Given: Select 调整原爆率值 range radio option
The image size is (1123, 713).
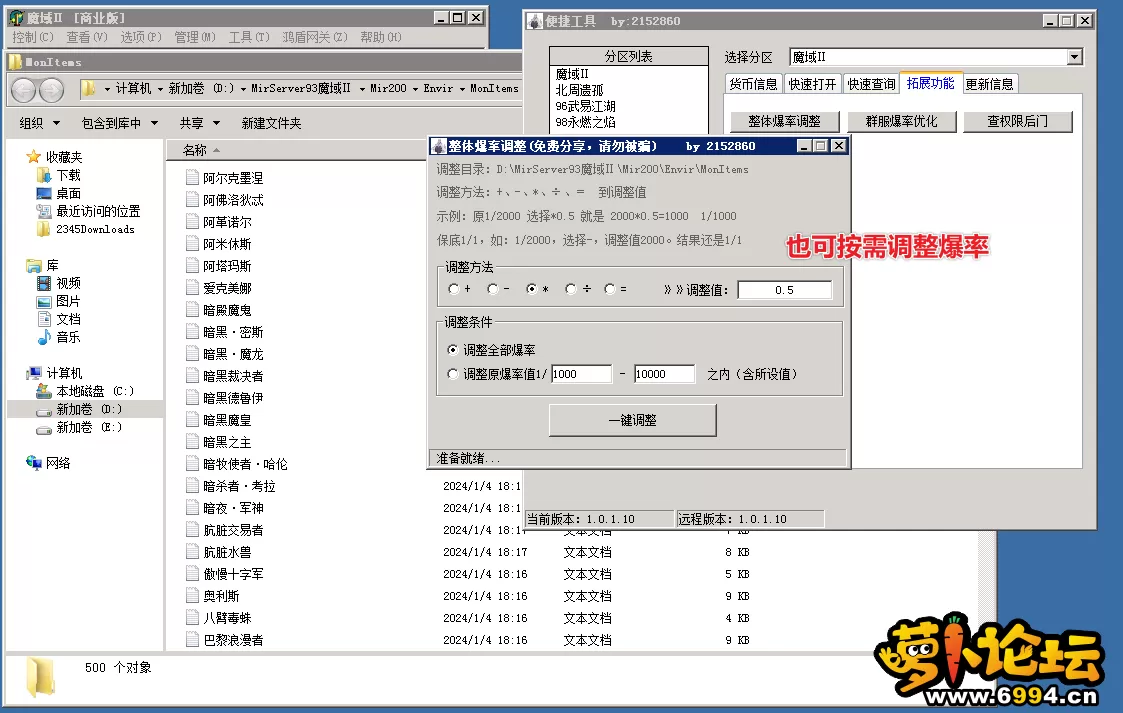Looking at the screenshot, I should (x=452, y=374).
